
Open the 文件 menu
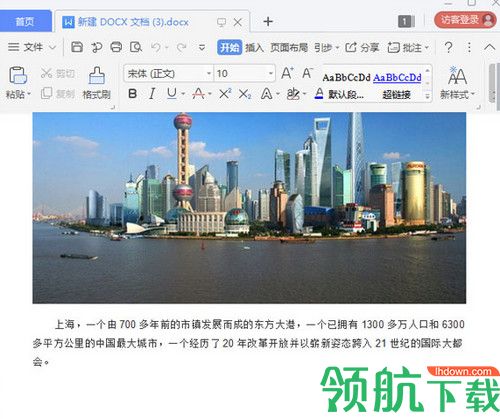click(33, 47)
